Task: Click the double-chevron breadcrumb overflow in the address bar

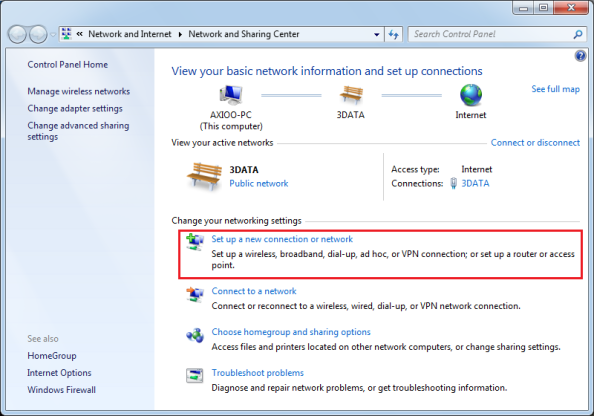Action: pos(80,34)
